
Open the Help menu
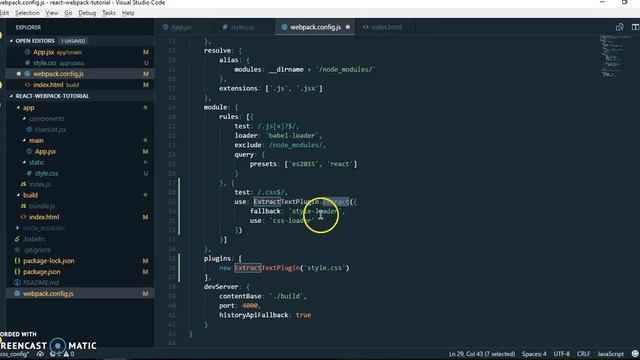click(128, 13)
